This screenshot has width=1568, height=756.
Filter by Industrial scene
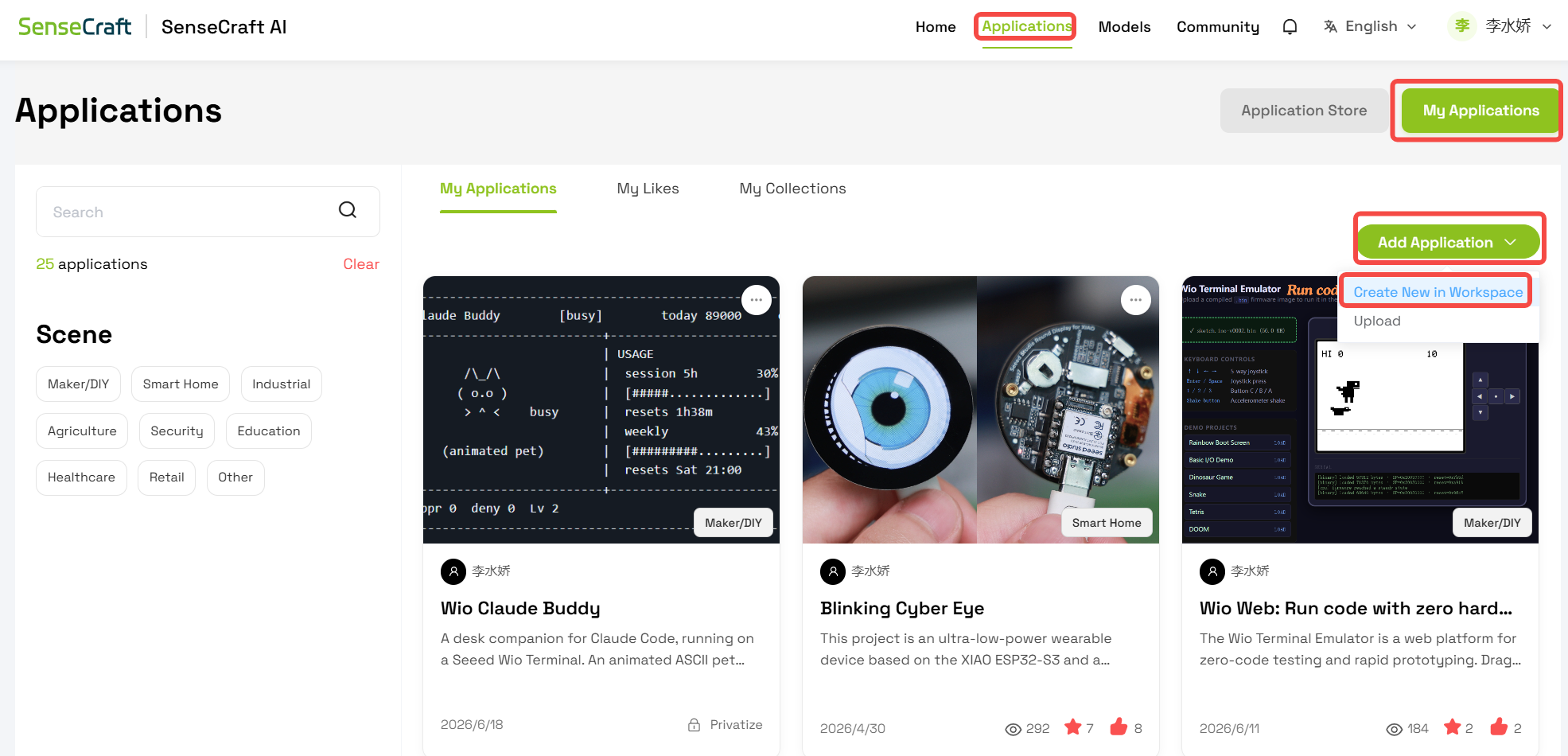click(281, 384)
